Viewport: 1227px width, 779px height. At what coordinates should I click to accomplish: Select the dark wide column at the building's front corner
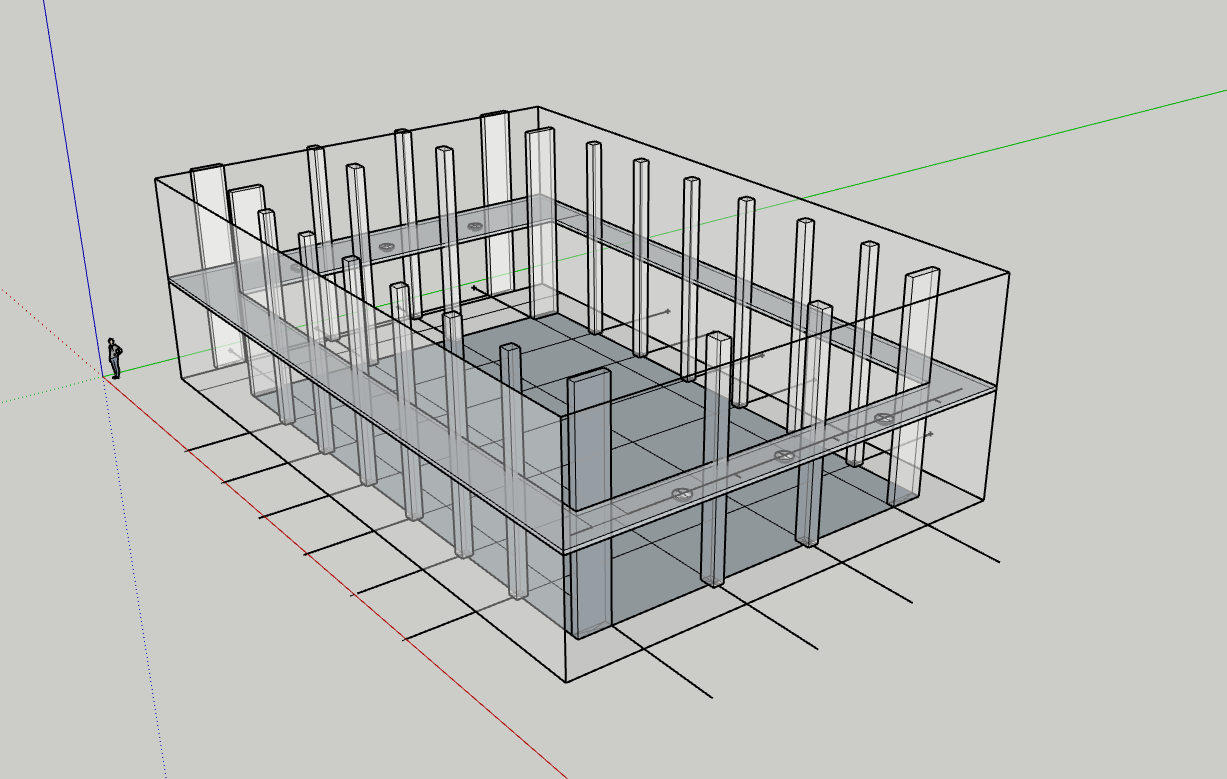(588, 503)
